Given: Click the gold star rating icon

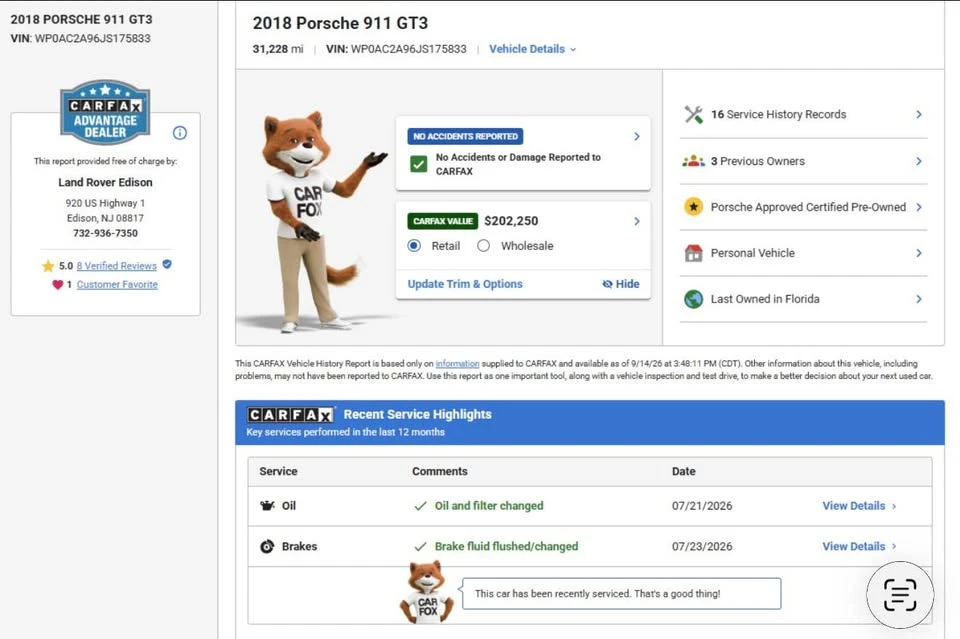Looking at the screenshot, I should (x=48, y=266).
